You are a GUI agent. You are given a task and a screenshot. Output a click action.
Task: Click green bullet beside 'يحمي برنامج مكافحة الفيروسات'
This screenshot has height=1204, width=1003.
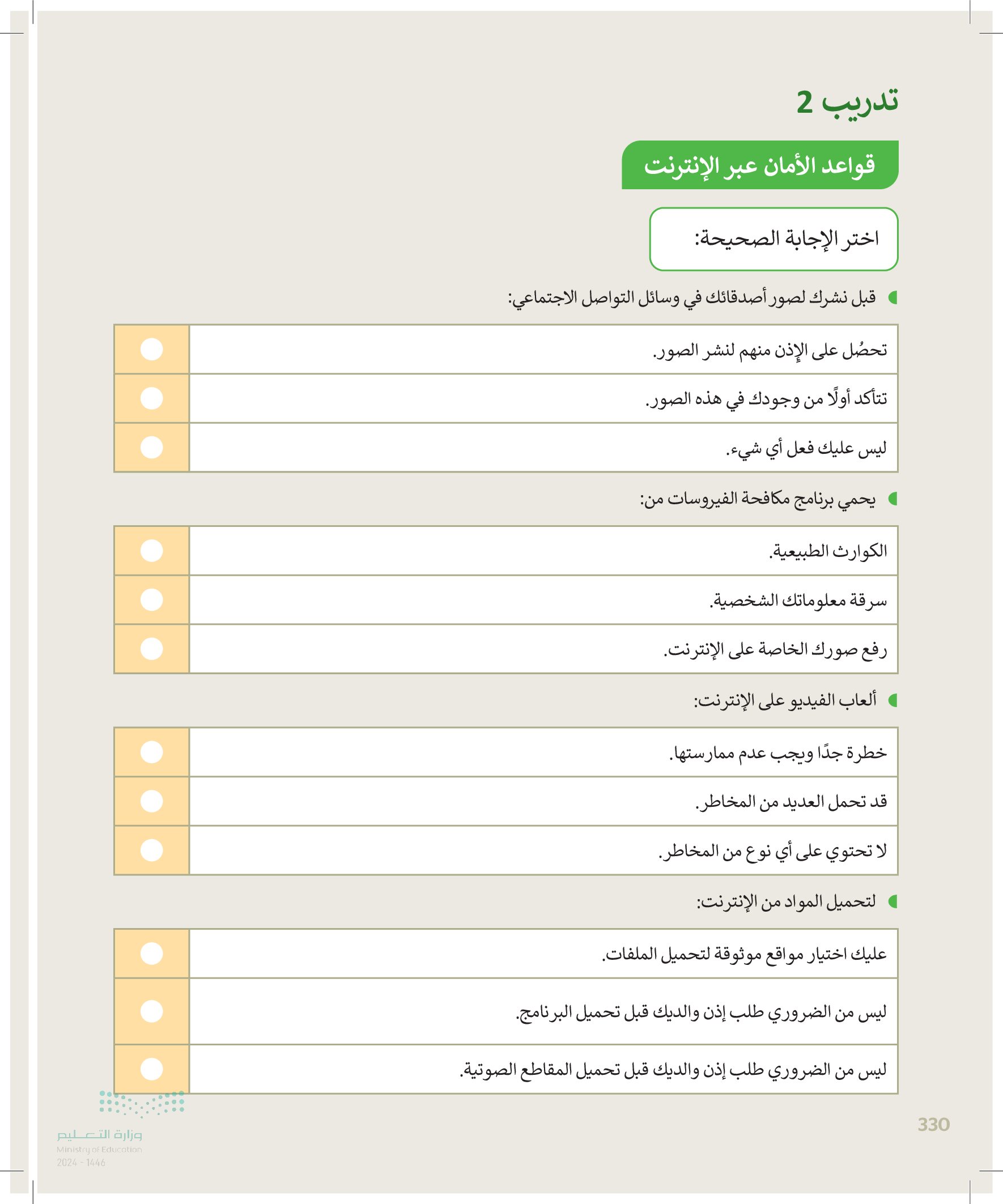point(892,499)
